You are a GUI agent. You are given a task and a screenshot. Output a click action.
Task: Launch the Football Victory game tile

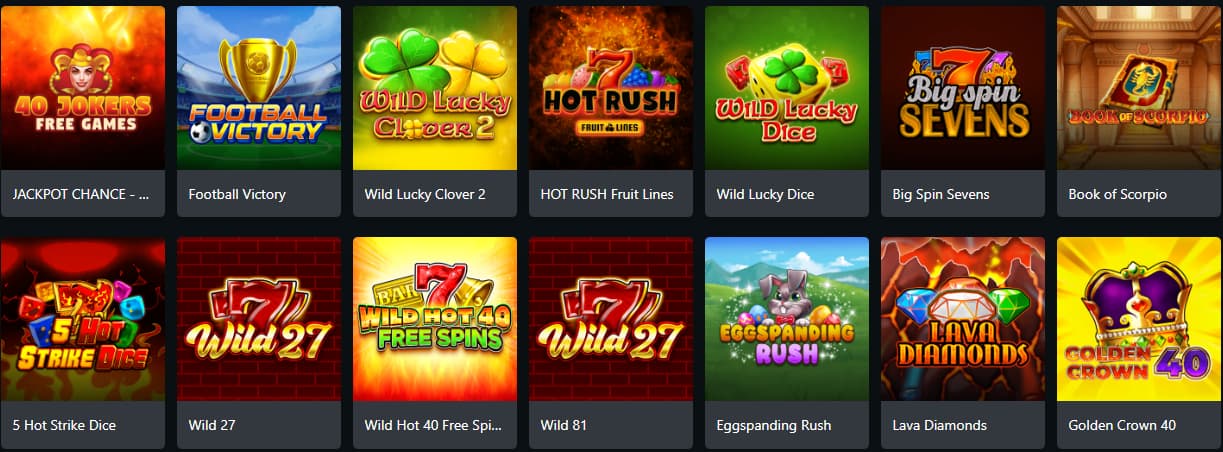259,88
